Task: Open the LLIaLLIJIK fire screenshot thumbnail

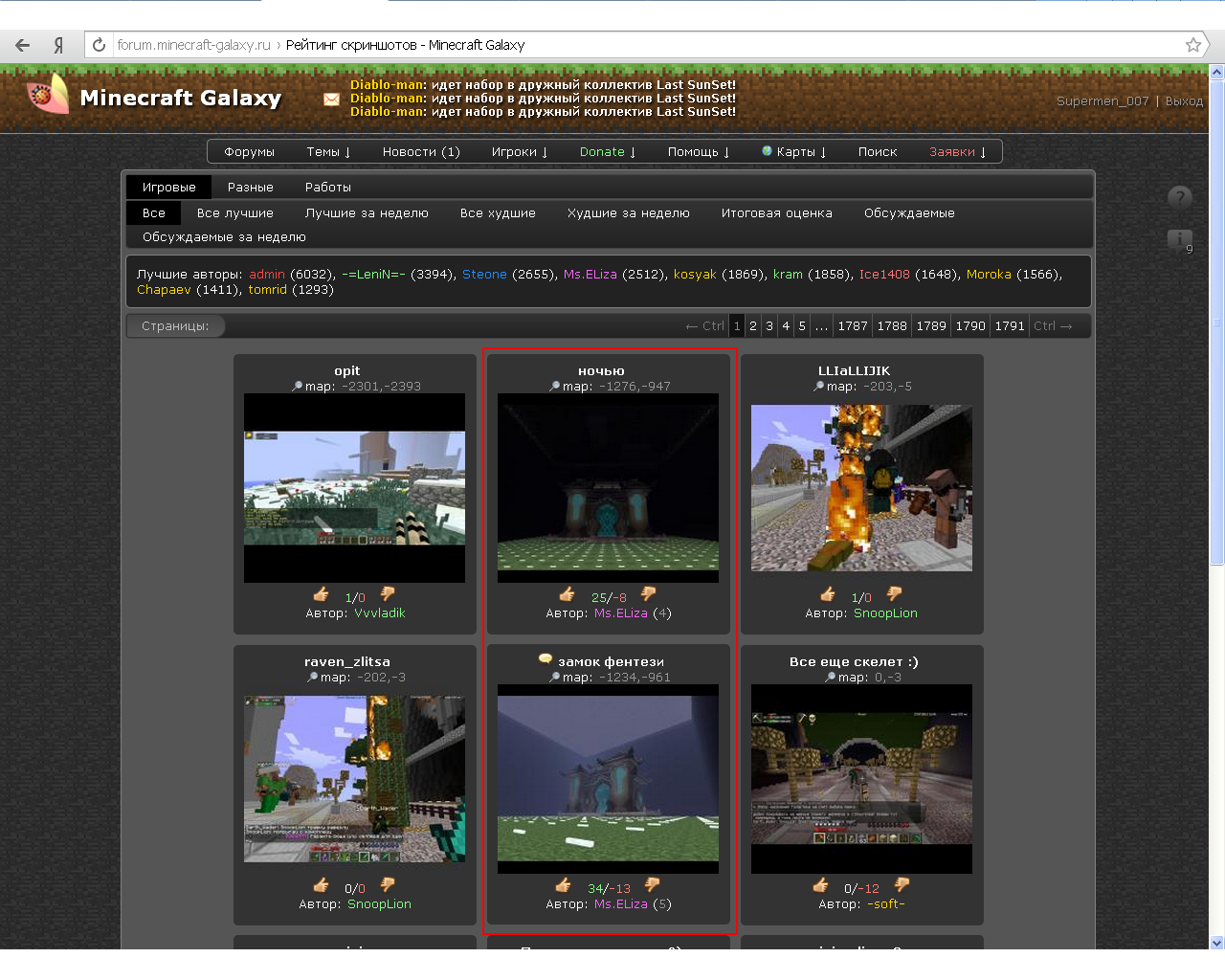Action: pos(861,488)
